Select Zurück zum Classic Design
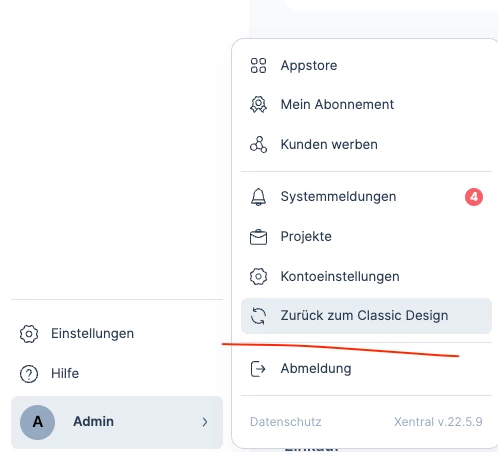The height and width of the screenshot is (452, 498). 366,316
